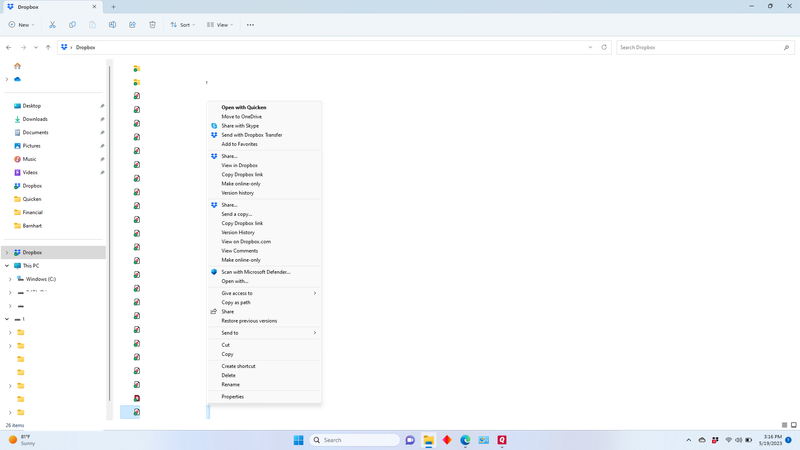Click the Windows Start button
Image resolution: width=800 pixels, height=450 pixels.
[x=298, y=440]
